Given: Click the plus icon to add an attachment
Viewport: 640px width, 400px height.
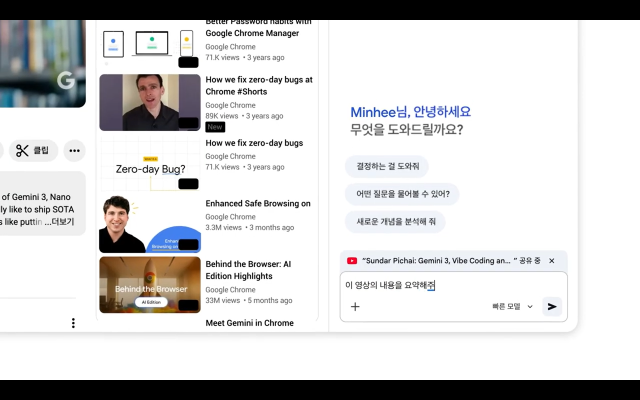Looking at the screenshot, I should pos(355,307).
